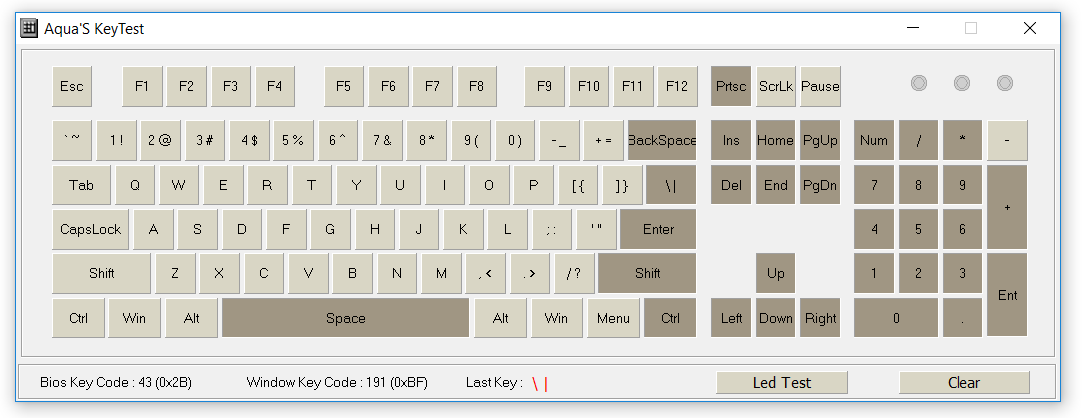Click the Enter key on main keyboard
The height and width of the screenshot is (418, 1083).
pyautogui.click(x=658, y=229)
